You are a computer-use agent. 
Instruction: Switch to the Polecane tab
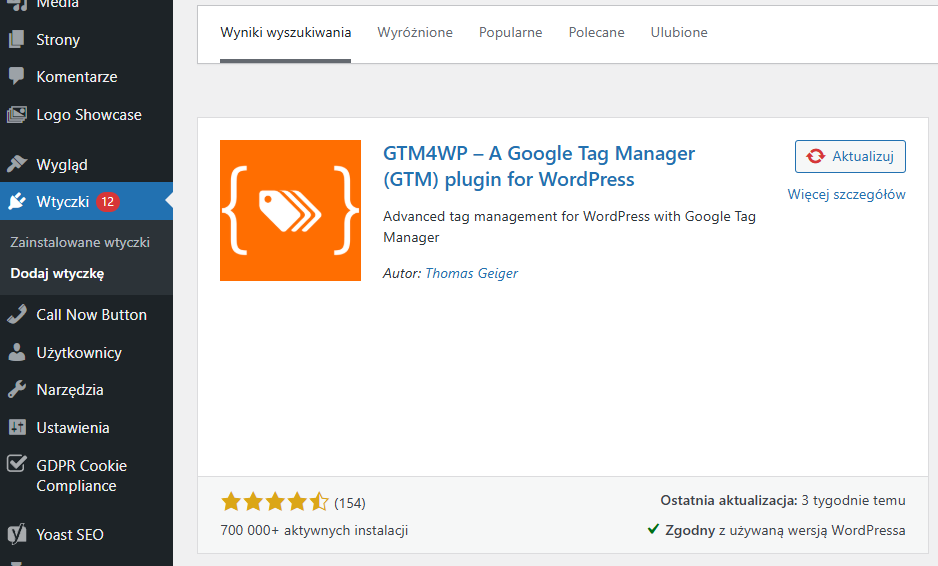coord(596,33)
